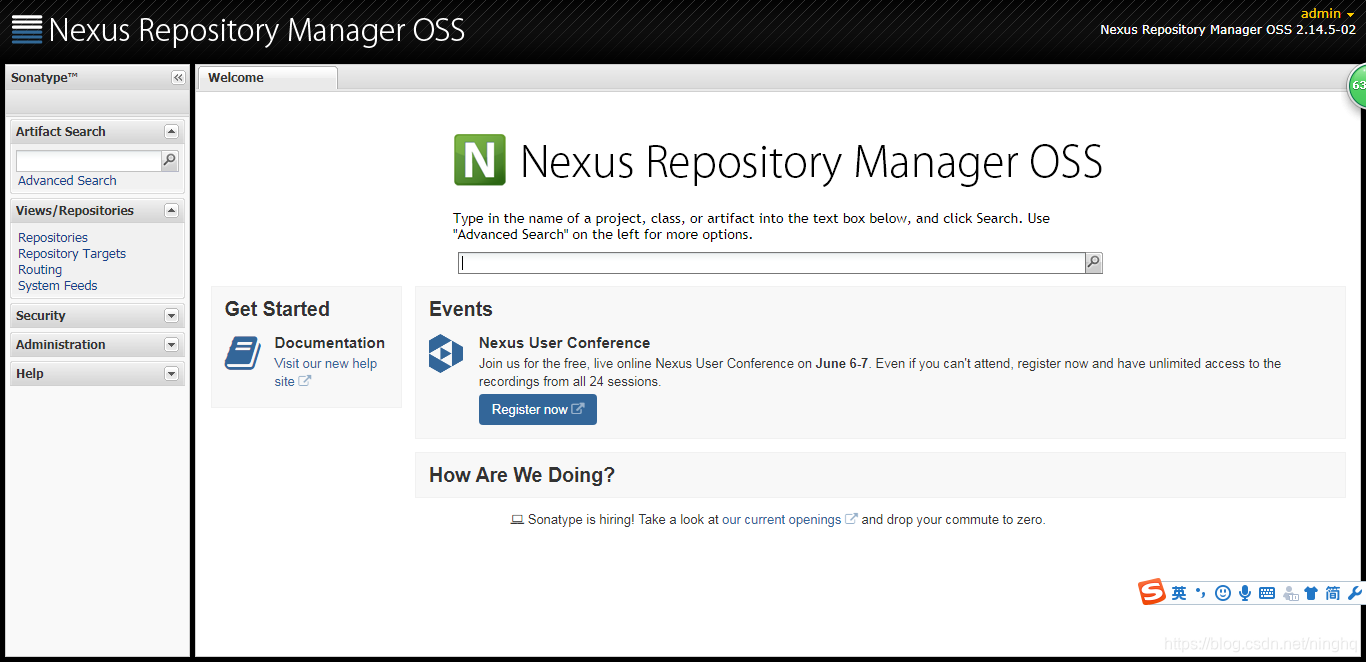1366x662 pixels.
Task: Open Repository Targets view
Action: [72, 254]
